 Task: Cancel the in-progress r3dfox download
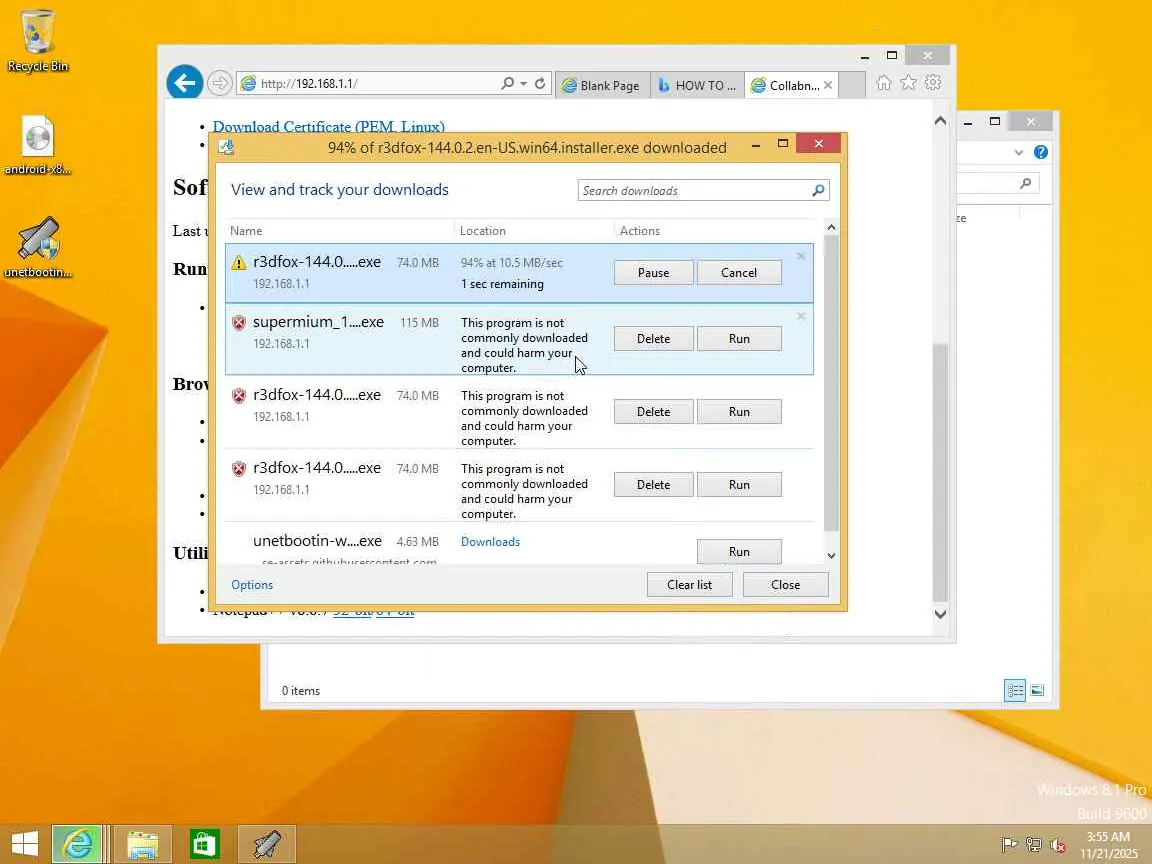tap(738, 273)
